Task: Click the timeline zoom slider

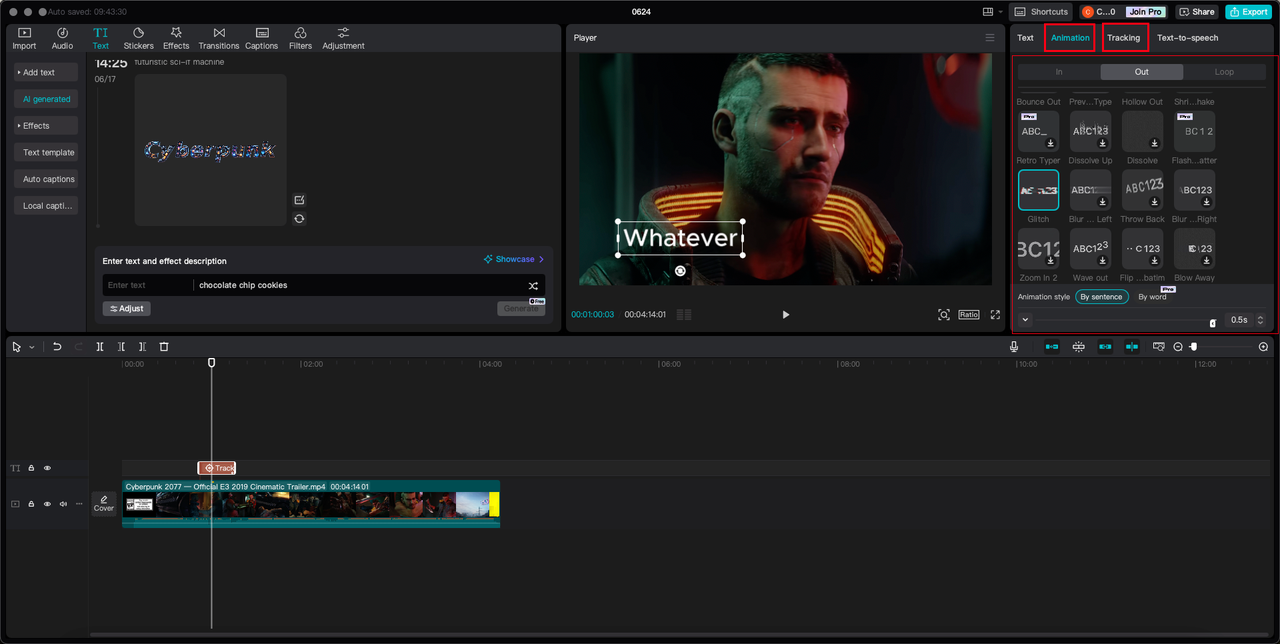Action: pos(1220,347)
